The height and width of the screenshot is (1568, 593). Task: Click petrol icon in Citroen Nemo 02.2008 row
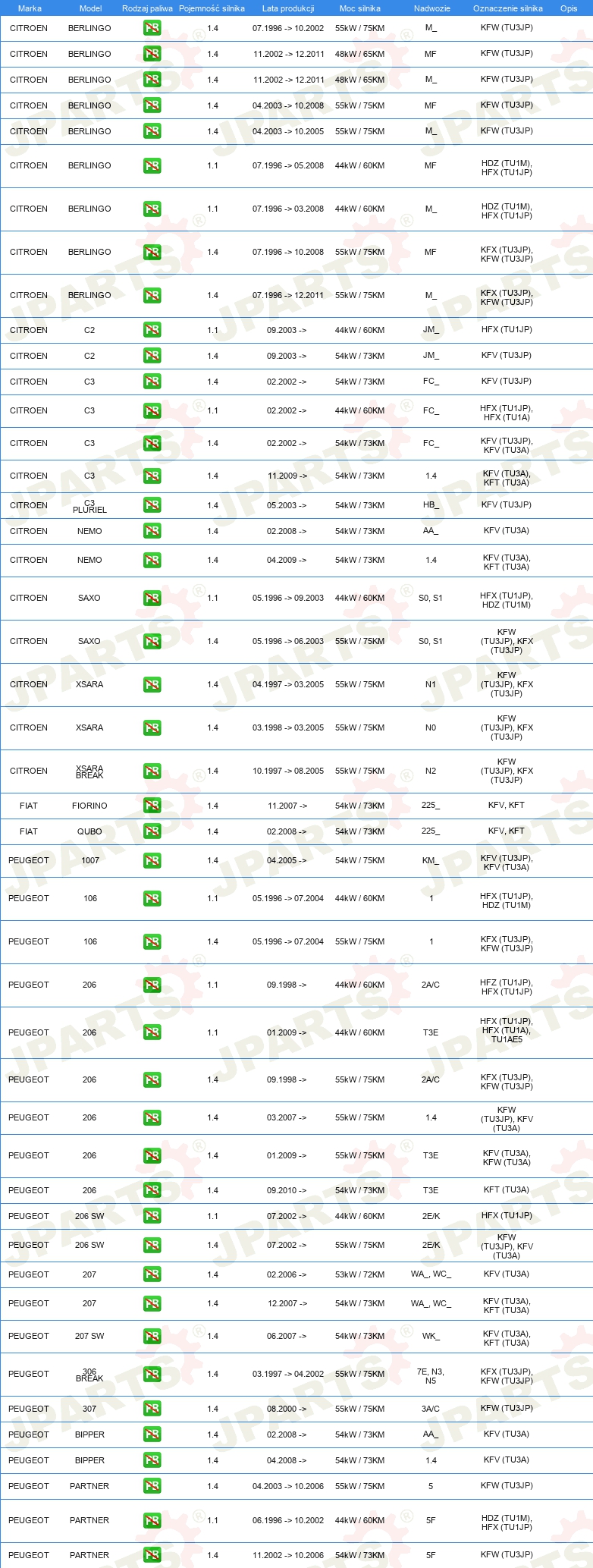point(152,531)
